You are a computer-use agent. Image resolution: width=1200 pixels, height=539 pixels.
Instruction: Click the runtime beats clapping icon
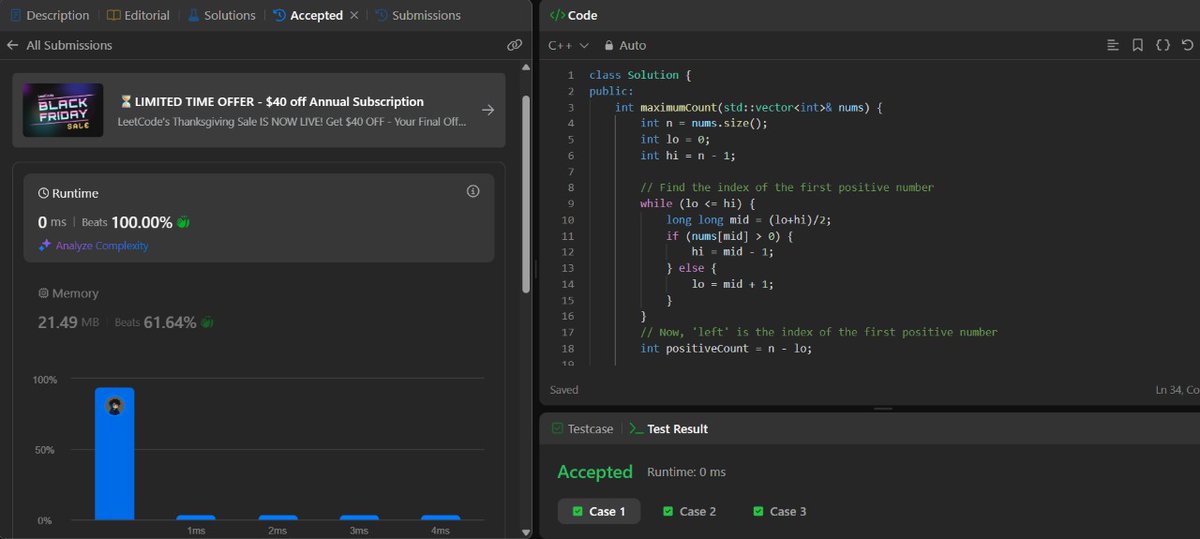pos(183,222)
